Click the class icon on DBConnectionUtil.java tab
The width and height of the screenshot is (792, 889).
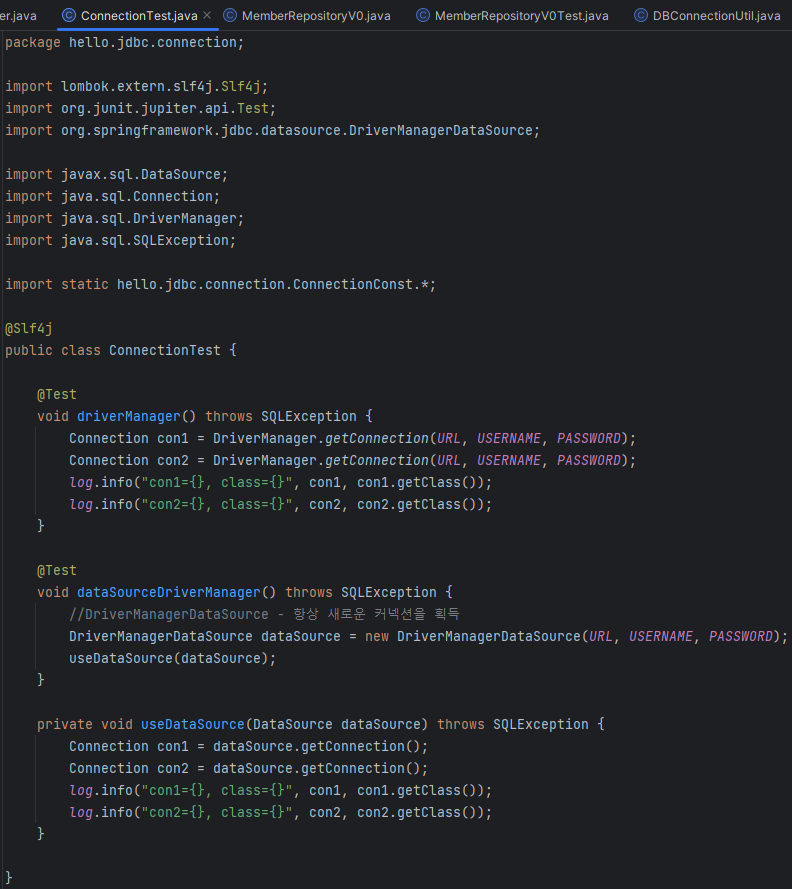(641, 15)
